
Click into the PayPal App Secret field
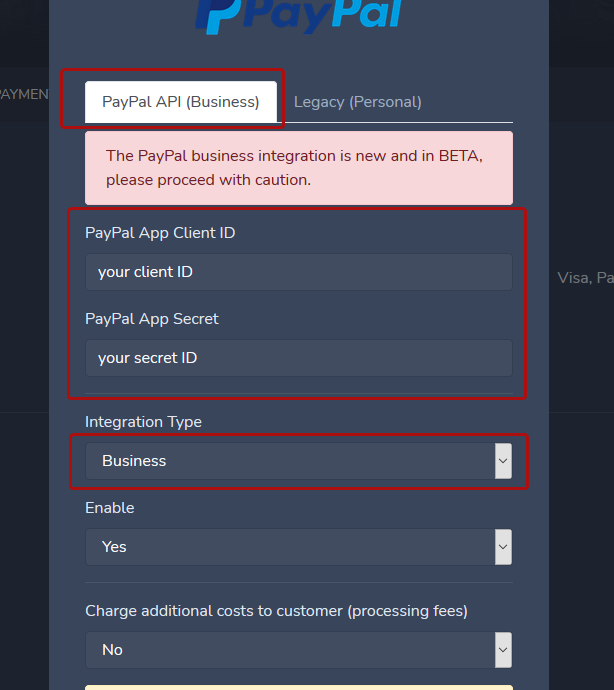pos(298,358)
